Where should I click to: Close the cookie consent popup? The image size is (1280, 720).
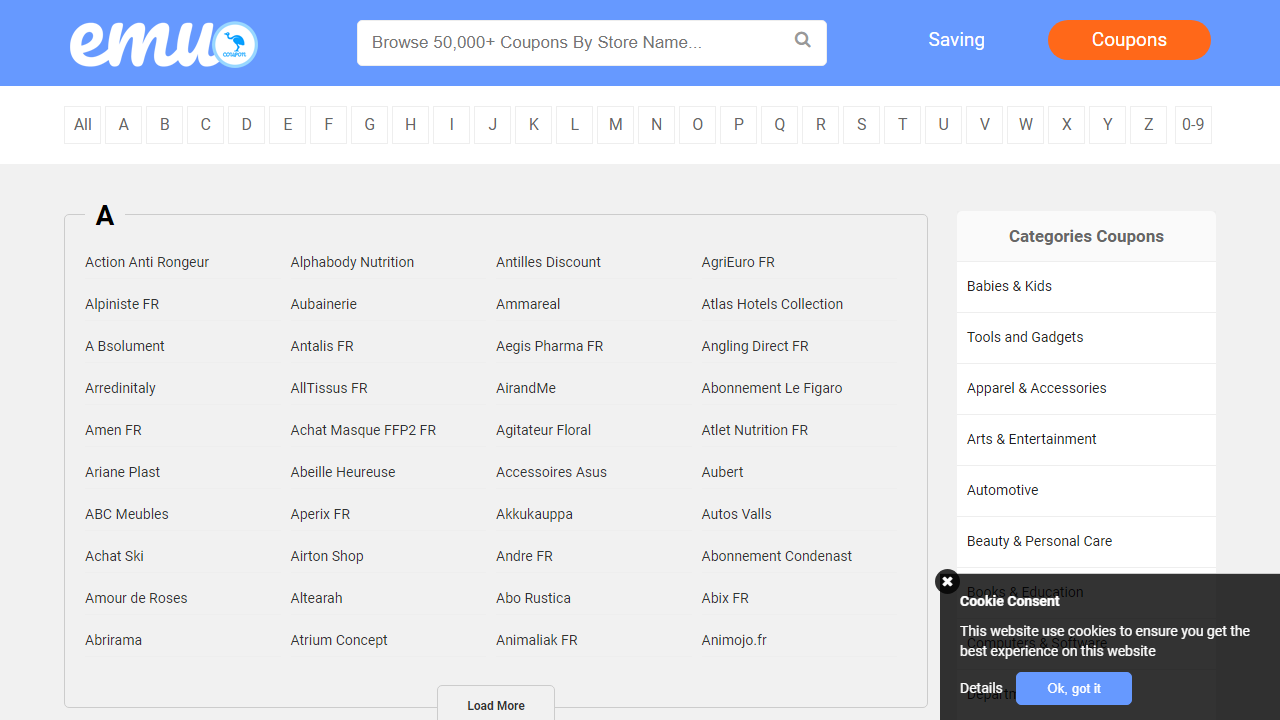click(x=947, y=582)
